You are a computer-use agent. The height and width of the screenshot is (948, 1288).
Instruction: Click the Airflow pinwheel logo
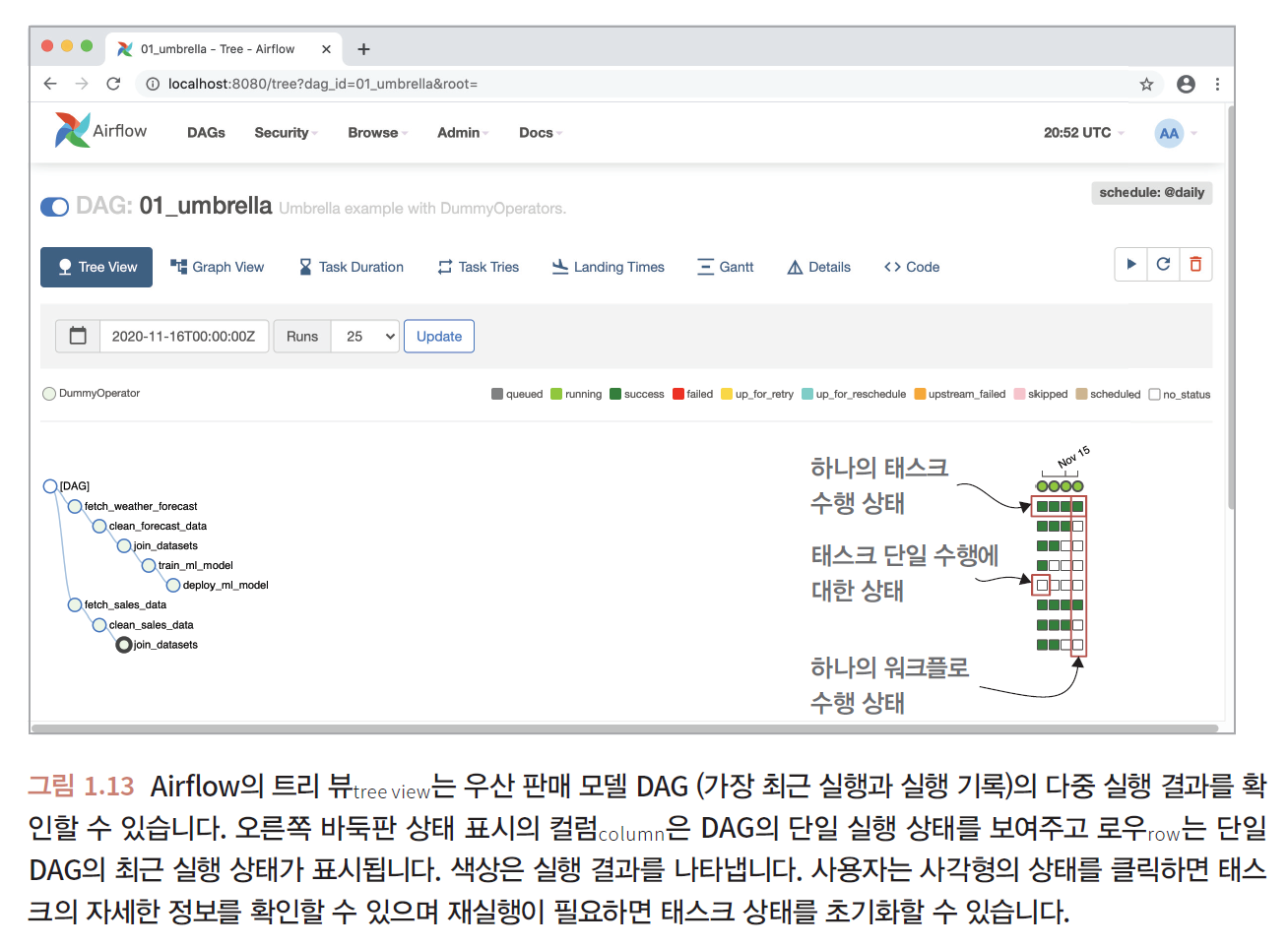(x=72, y=130)
